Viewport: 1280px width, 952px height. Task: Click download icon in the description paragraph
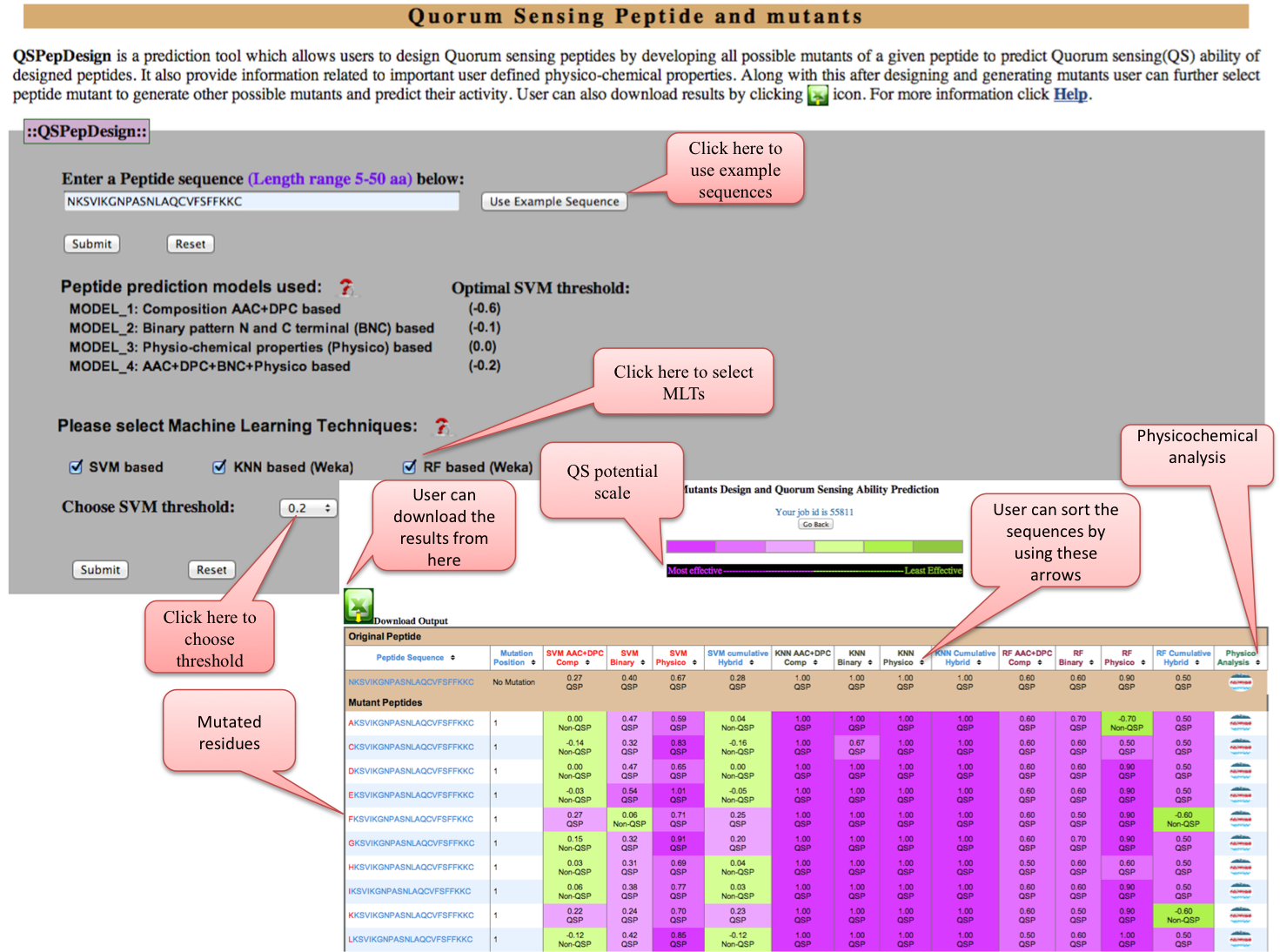click(818, 95)
